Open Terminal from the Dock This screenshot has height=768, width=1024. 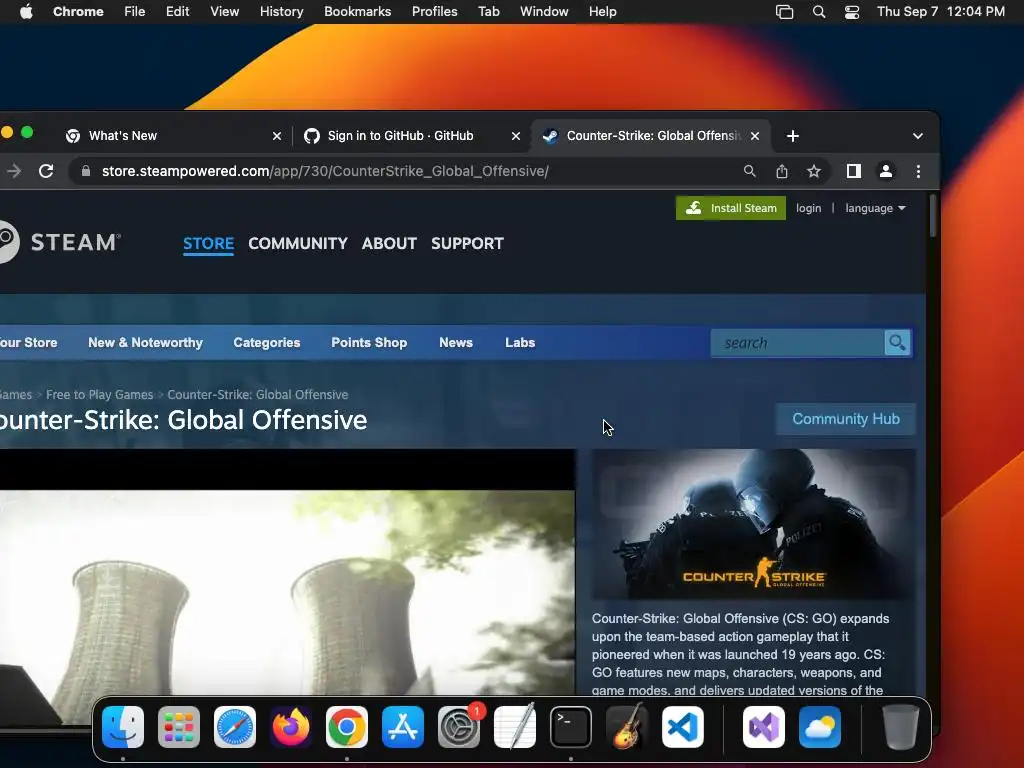tap(571, 727)
